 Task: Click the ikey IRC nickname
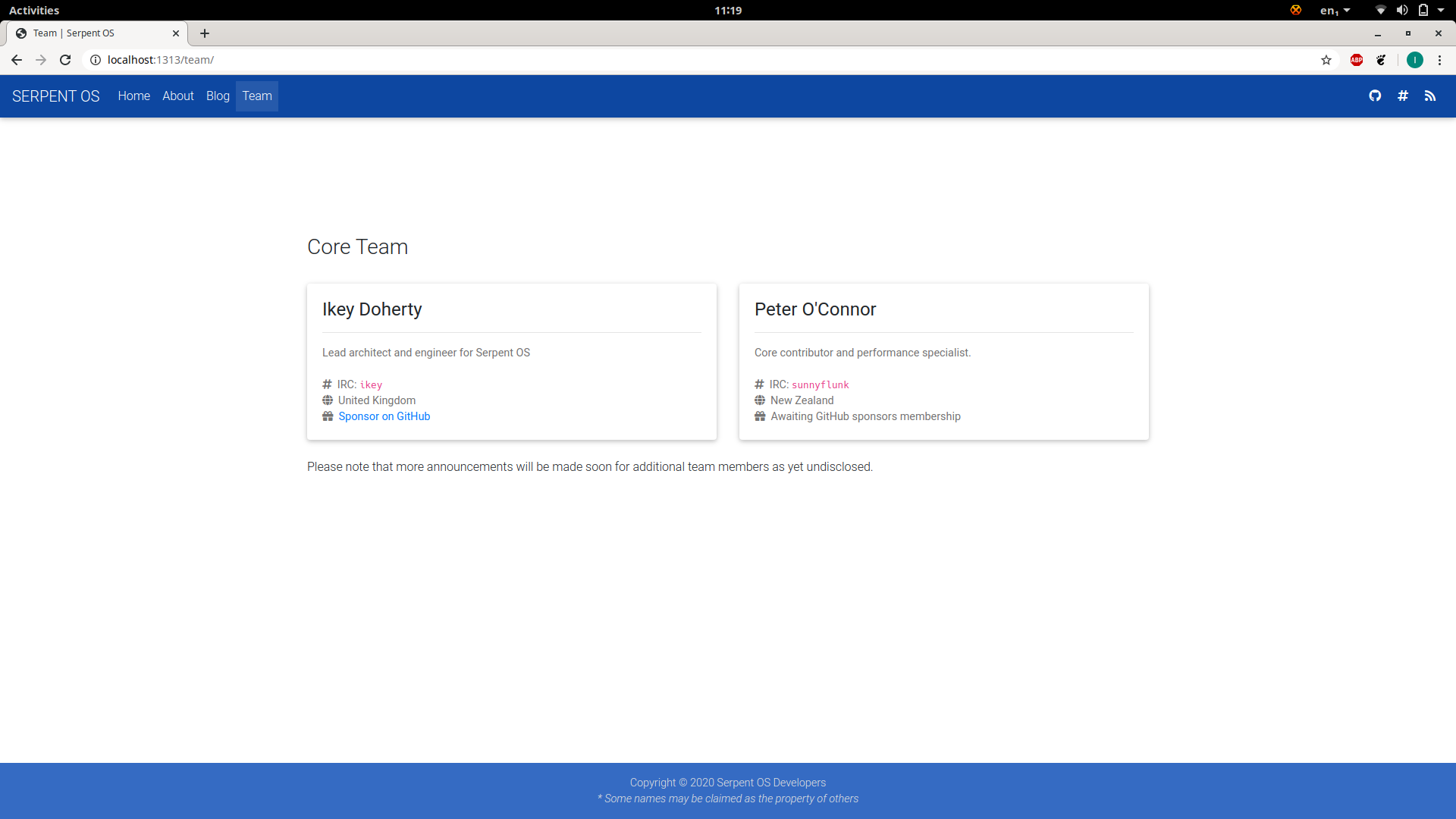(x=371, y=385)
